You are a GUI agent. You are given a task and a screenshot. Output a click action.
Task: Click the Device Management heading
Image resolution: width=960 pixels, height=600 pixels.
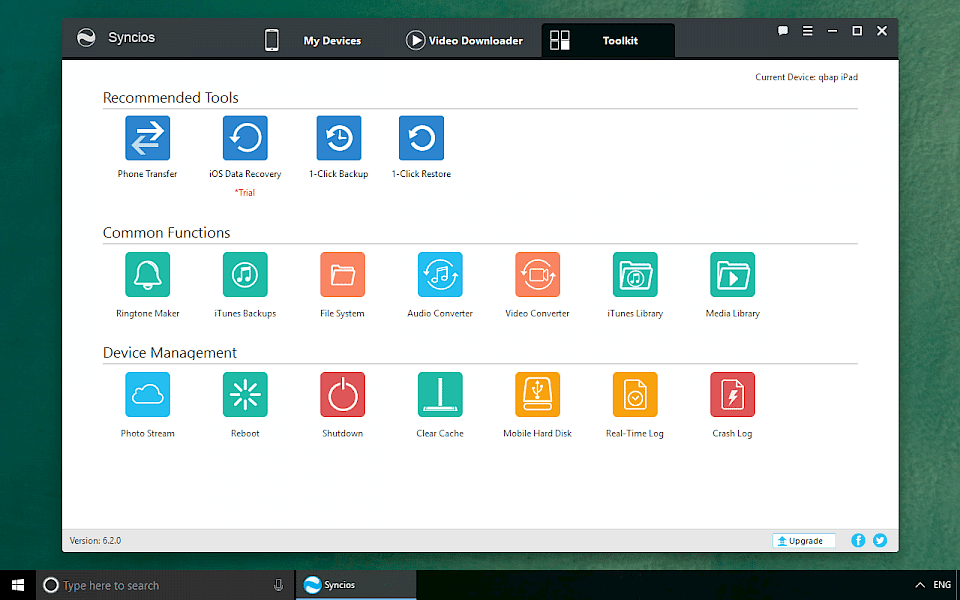[170, 353]
